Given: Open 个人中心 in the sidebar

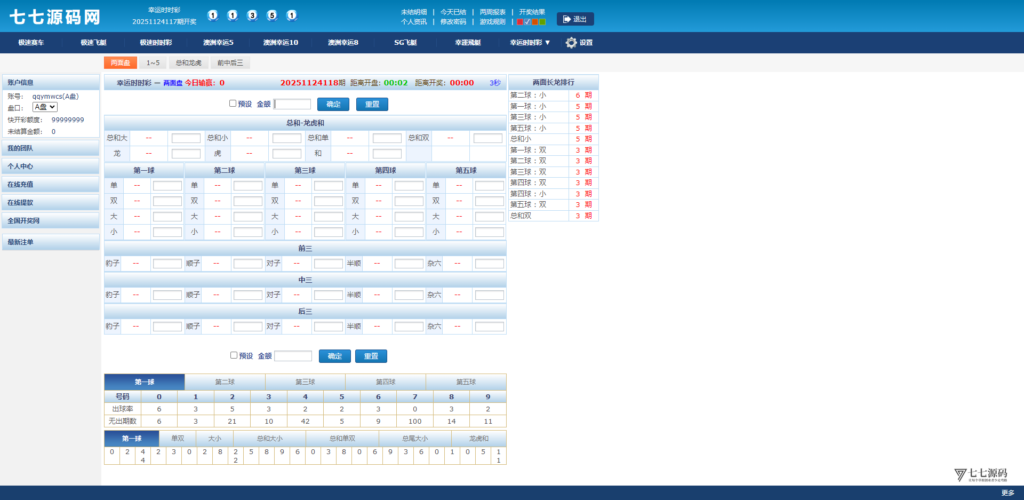Looking at the screenshot, I should pyautogui.click(x=51, y=166).
